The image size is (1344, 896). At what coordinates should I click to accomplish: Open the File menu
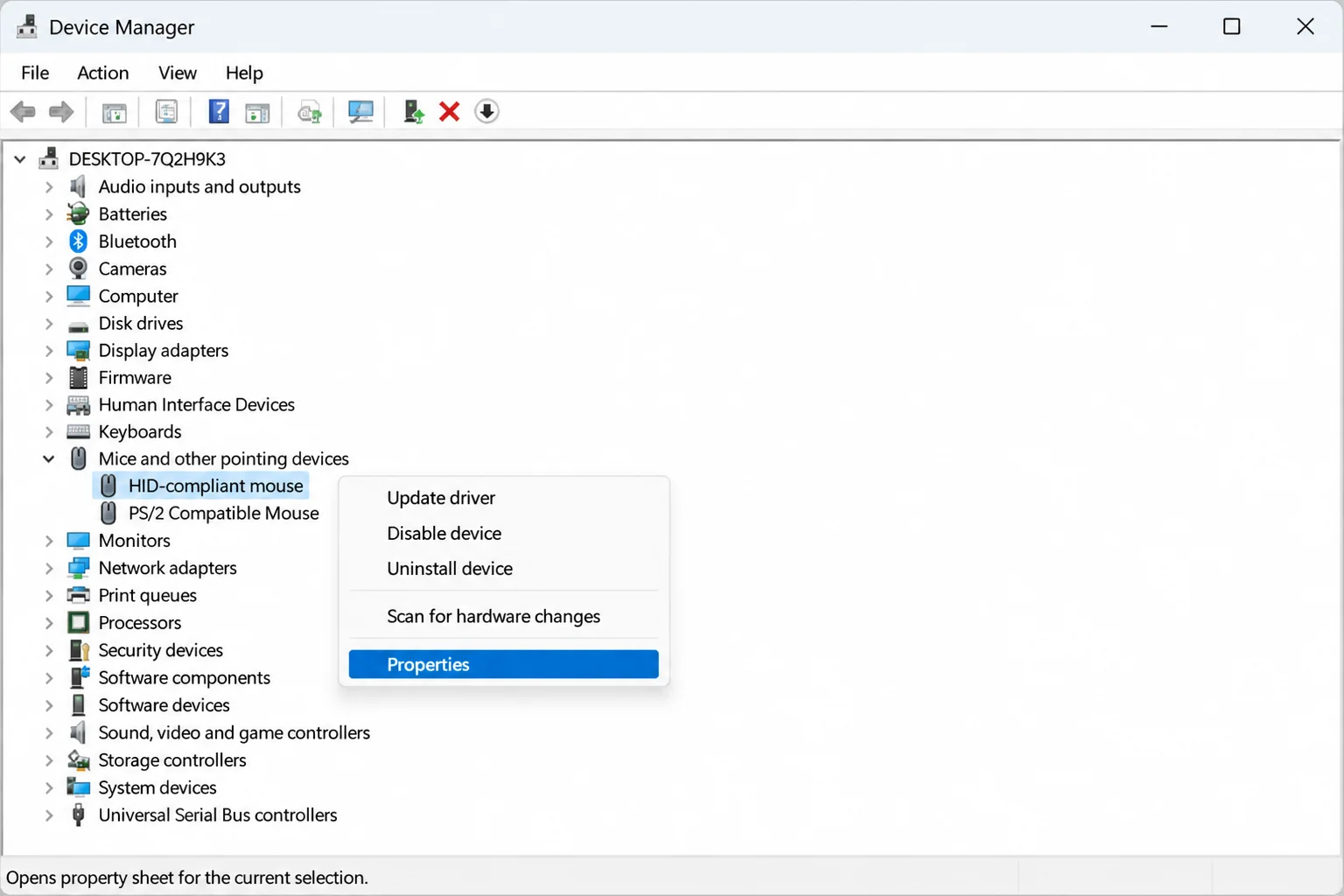pyautogui.click(x=35, y=73)
